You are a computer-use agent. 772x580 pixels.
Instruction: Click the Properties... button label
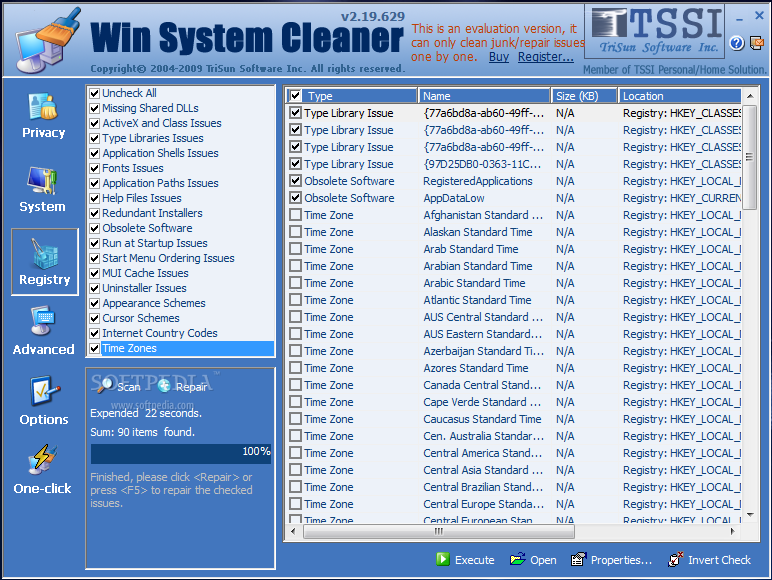click(x=621, y=560)
